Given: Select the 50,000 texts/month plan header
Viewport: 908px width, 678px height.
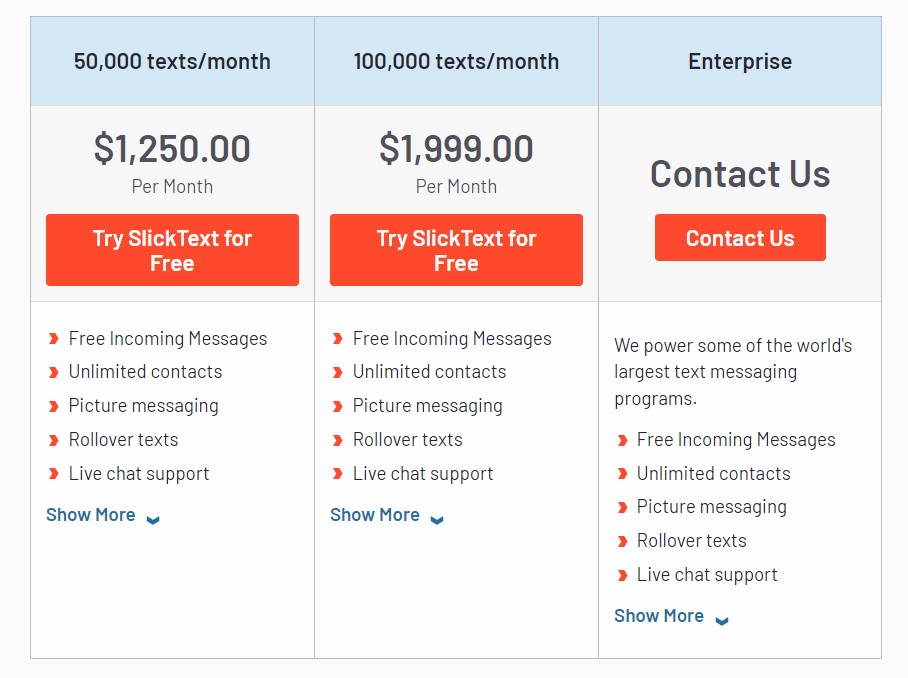Looking at the screenshot, I should [x=172, y=61].
